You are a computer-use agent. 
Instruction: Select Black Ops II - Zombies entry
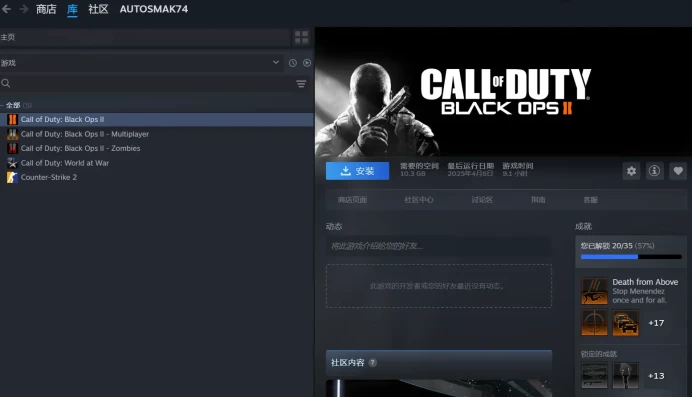click(x=157, y=148)
